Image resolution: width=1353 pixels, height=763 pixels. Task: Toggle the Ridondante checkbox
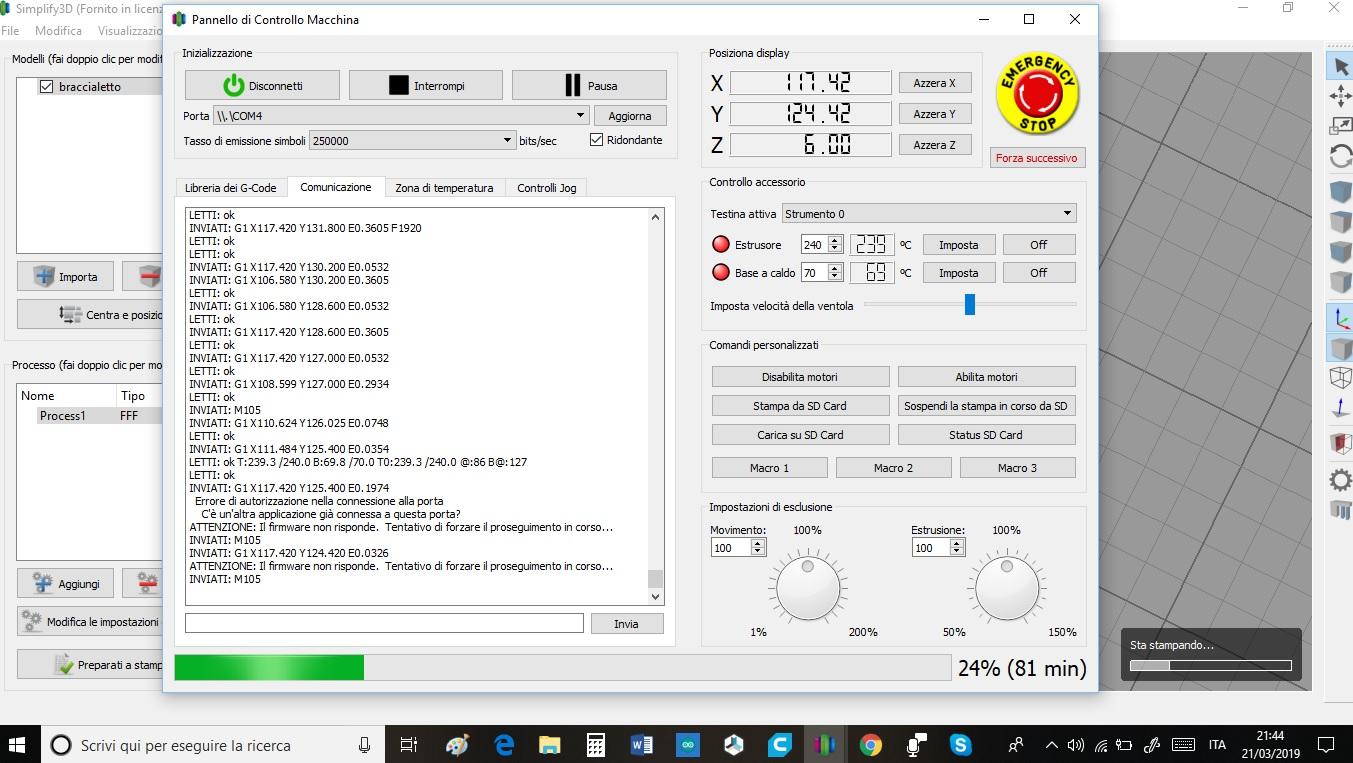pos(597,140)
